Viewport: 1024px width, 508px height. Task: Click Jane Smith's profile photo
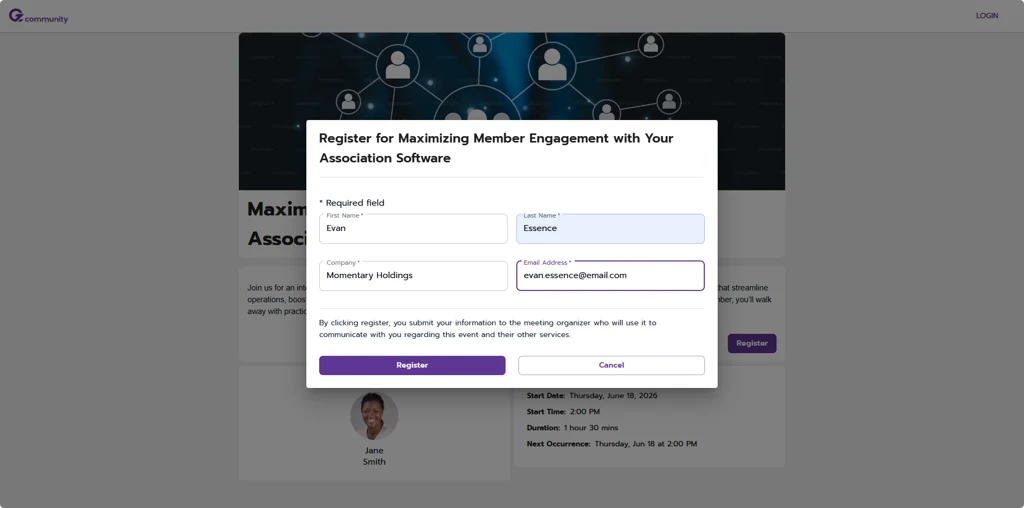pyautogui.click(x=374, y=416)
